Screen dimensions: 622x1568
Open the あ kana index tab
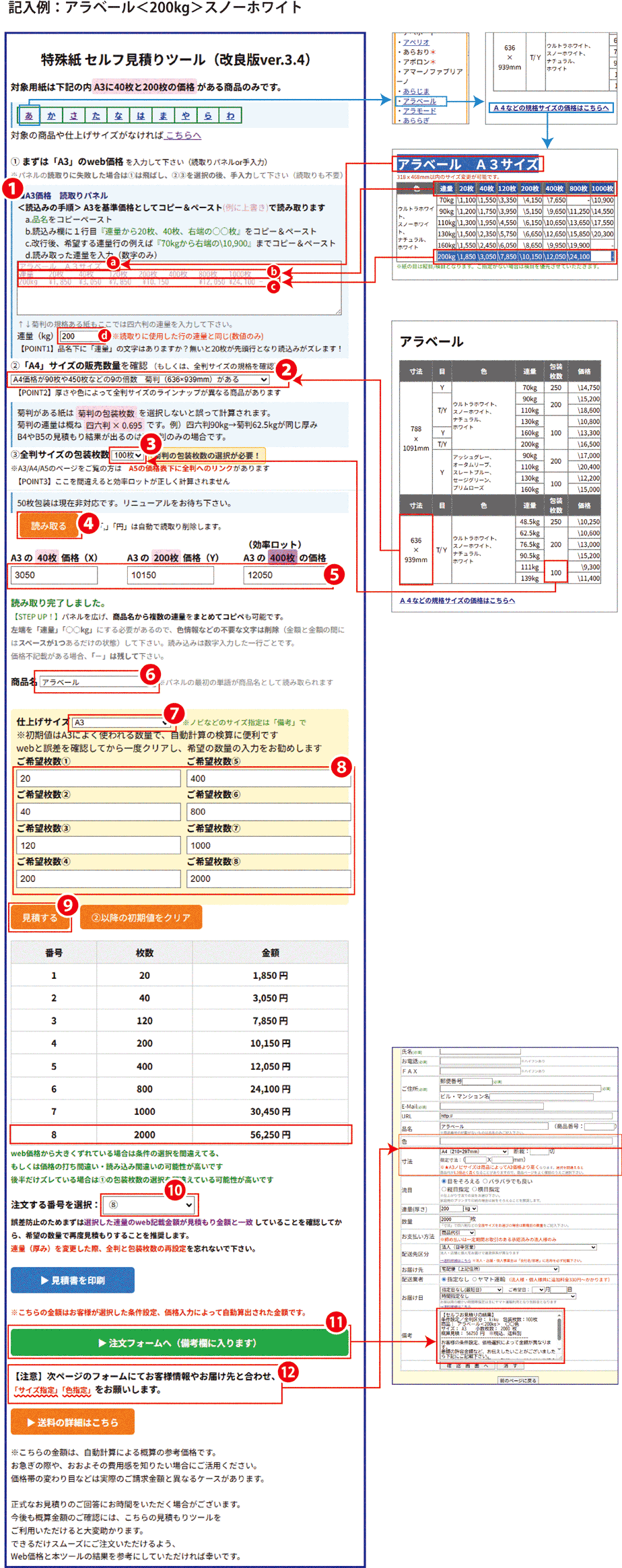[x=29, y=115]
